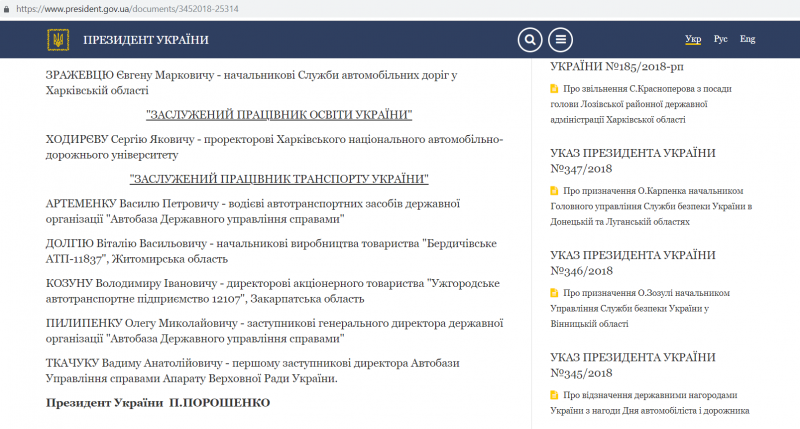This screenshot has height=429, width=800.
Task: Click heading ЗАСЛУЖЕНИЙ ПРАЦІВНИК ОСВІТИ УКРАЇНИ
Action: pos(279,115)
